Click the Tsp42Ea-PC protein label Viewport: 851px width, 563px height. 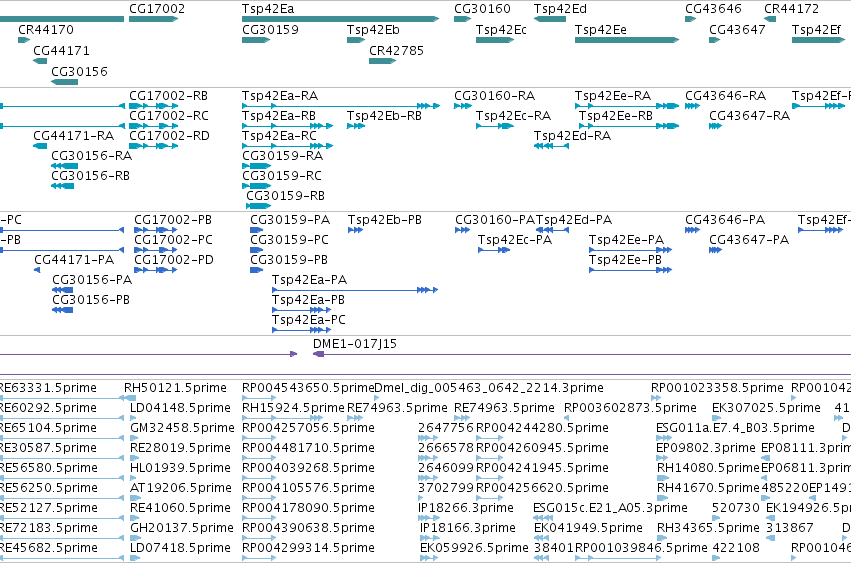308,320
